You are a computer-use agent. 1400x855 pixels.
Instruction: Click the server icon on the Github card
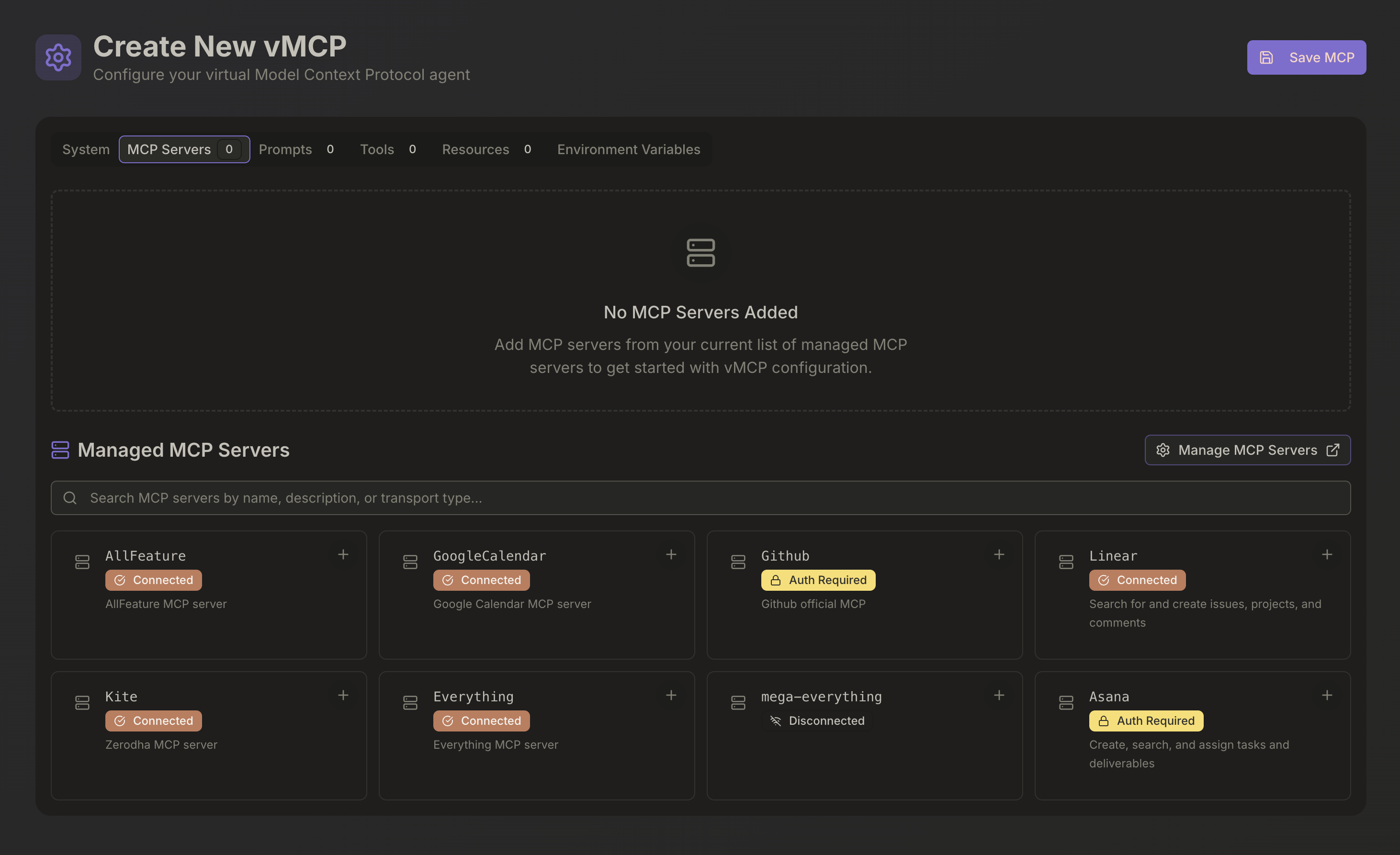(x=738, y=561)
